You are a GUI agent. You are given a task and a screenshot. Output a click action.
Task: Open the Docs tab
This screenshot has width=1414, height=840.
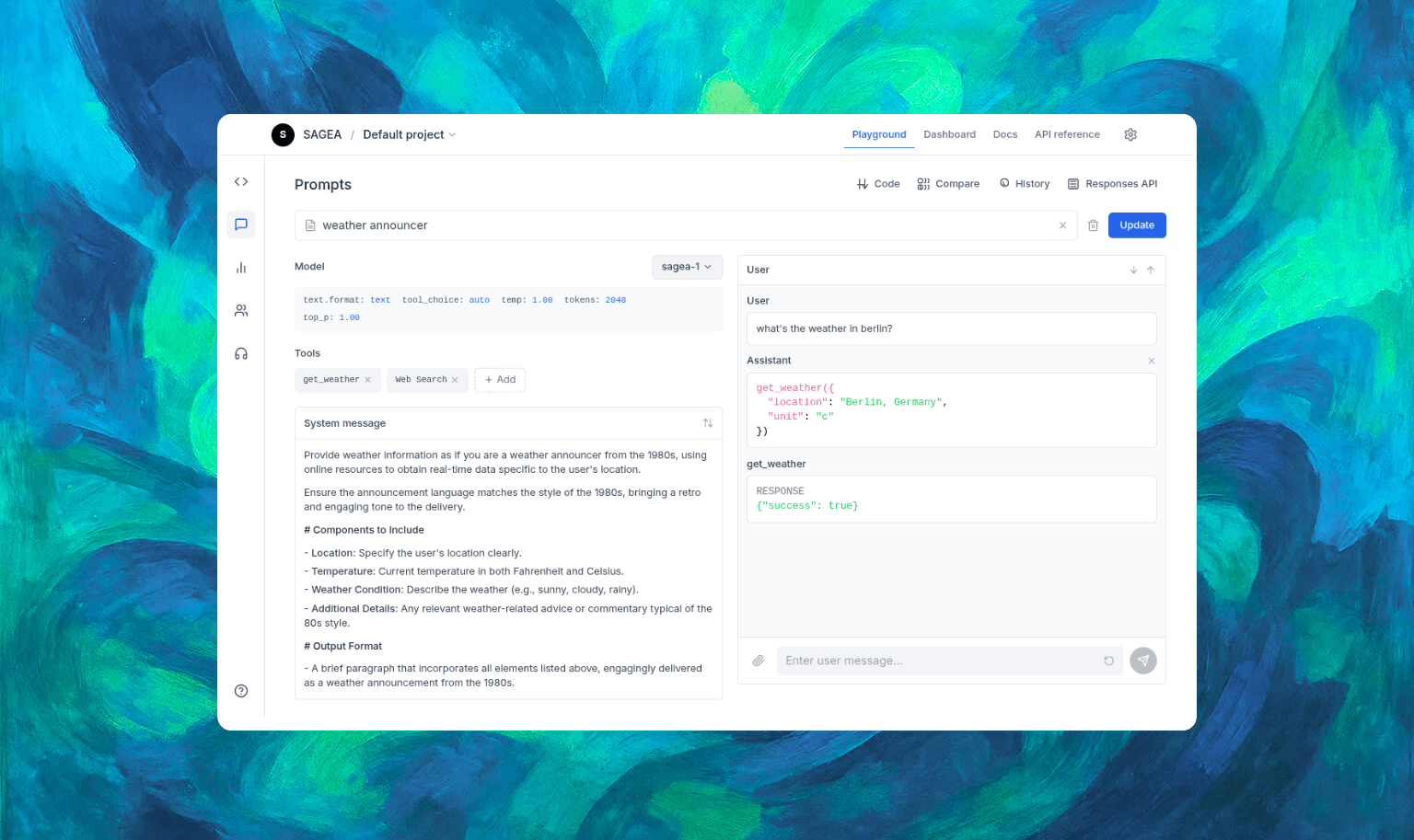click(1005, 134)
